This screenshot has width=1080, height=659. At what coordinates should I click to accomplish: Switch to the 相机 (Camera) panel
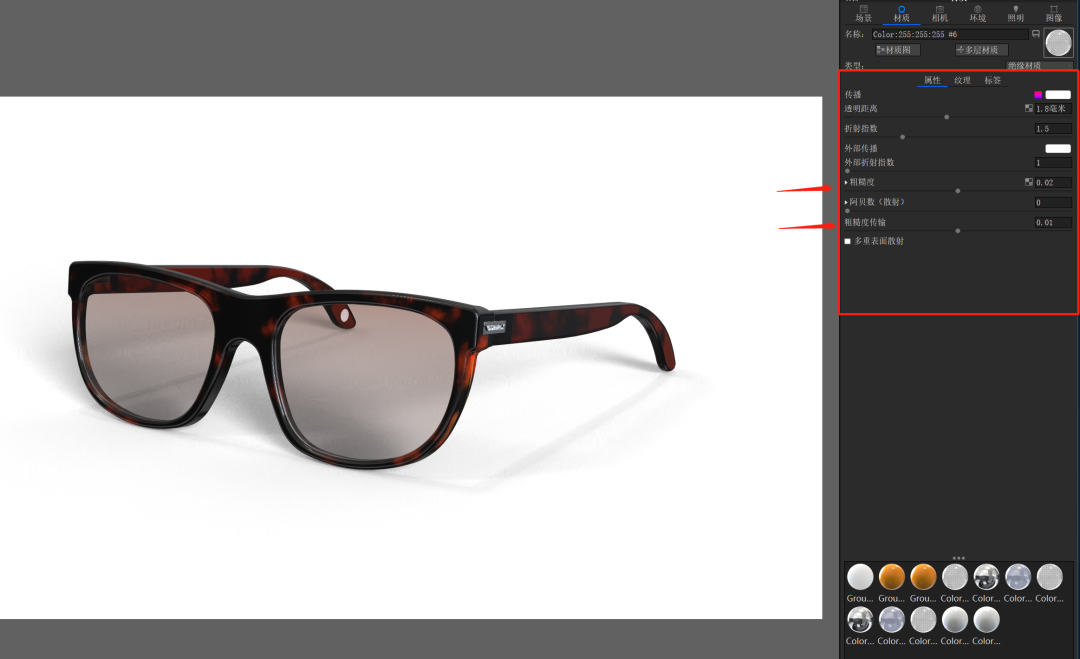(939, 14)
